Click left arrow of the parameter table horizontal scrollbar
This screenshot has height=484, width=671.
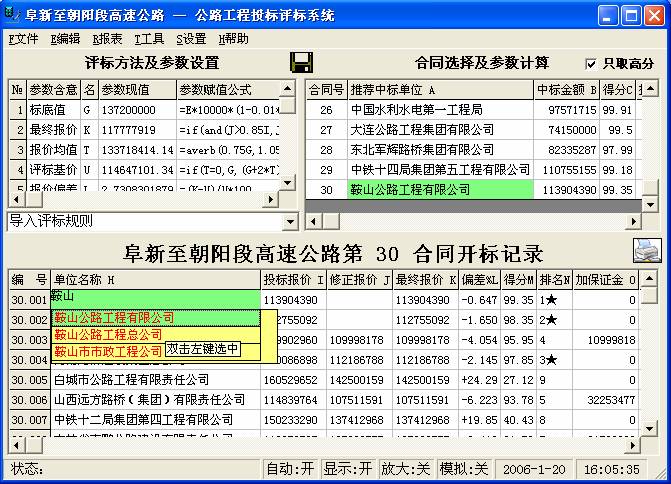click(16, 199)
